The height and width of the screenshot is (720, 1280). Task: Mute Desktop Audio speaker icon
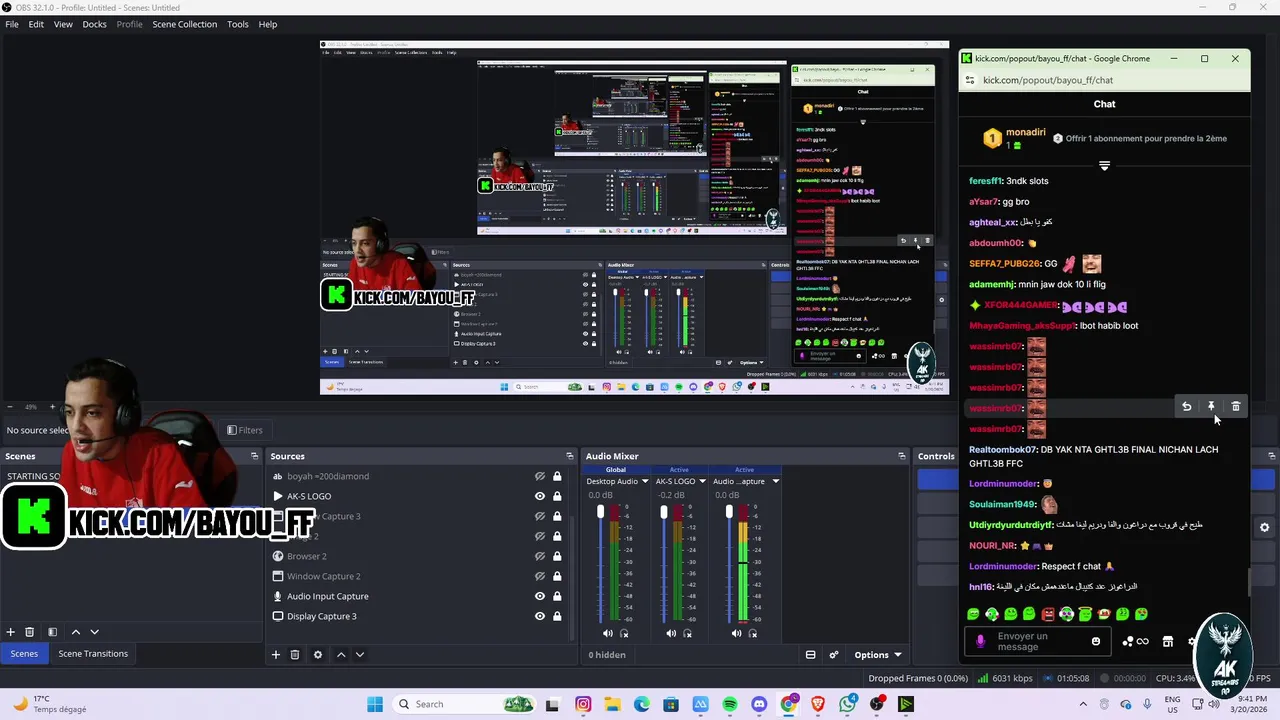[x=607, y=633]
